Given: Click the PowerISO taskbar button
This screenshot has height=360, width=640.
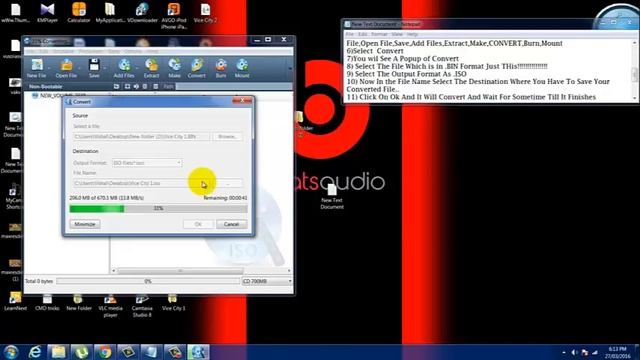Looking at the screenshot, I should coord(198,352).
